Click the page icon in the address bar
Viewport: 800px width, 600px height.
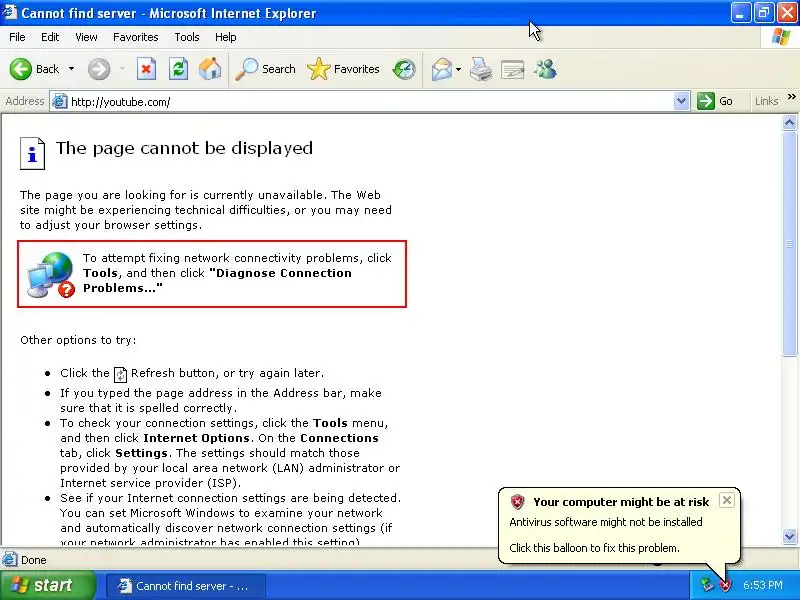pyautogui.click(x=60, y=102)
